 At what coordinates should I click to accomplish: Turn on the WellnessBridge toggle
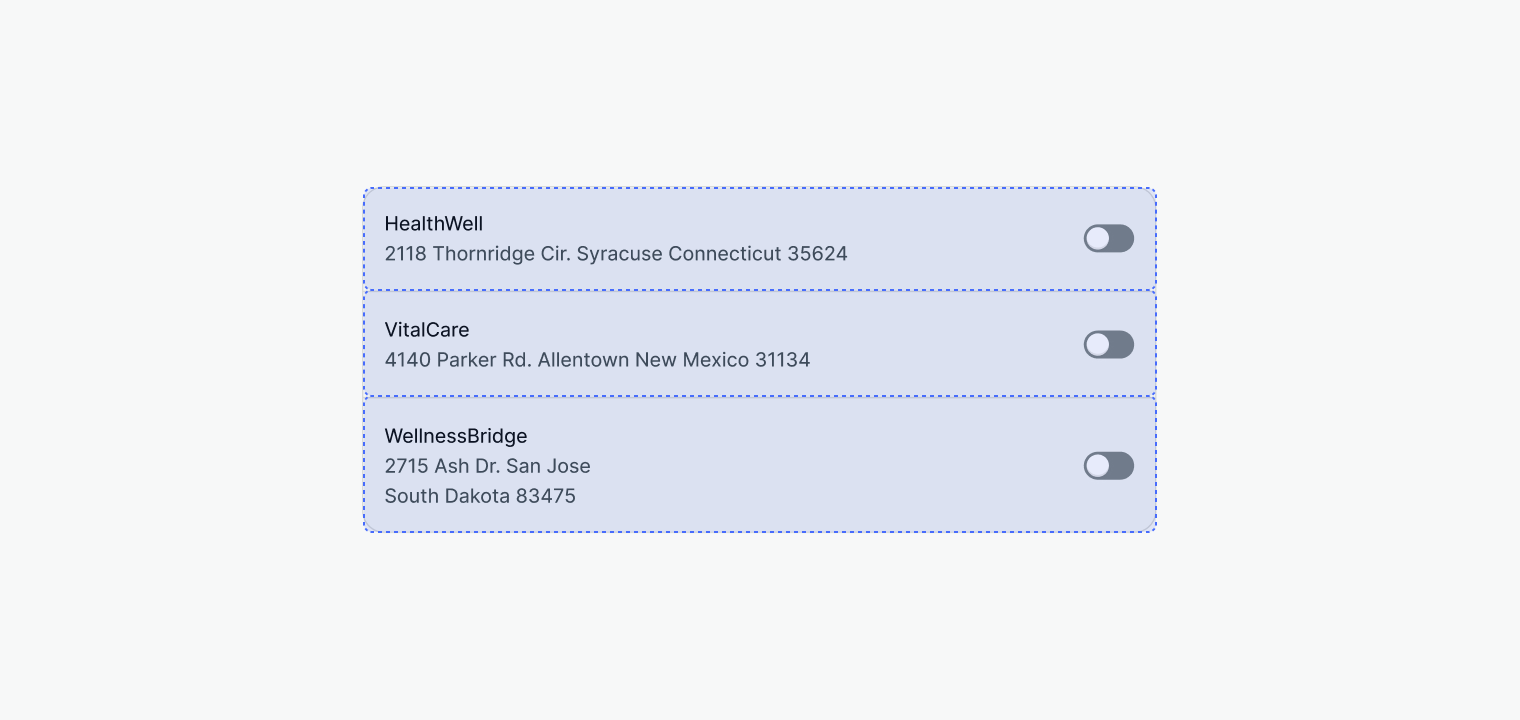tap(1108, 466)
